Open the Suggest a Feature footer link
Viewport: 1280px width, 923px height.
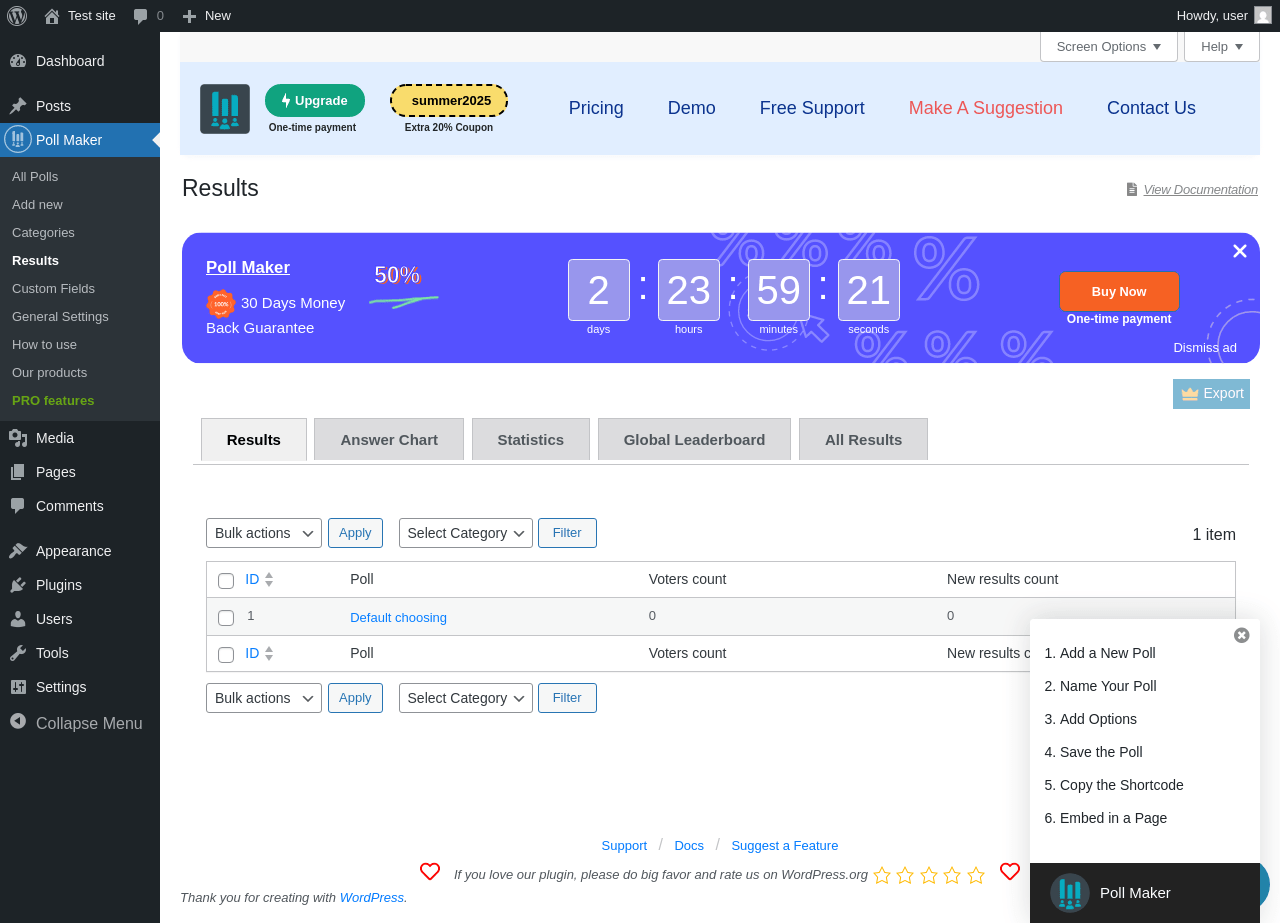785,846
